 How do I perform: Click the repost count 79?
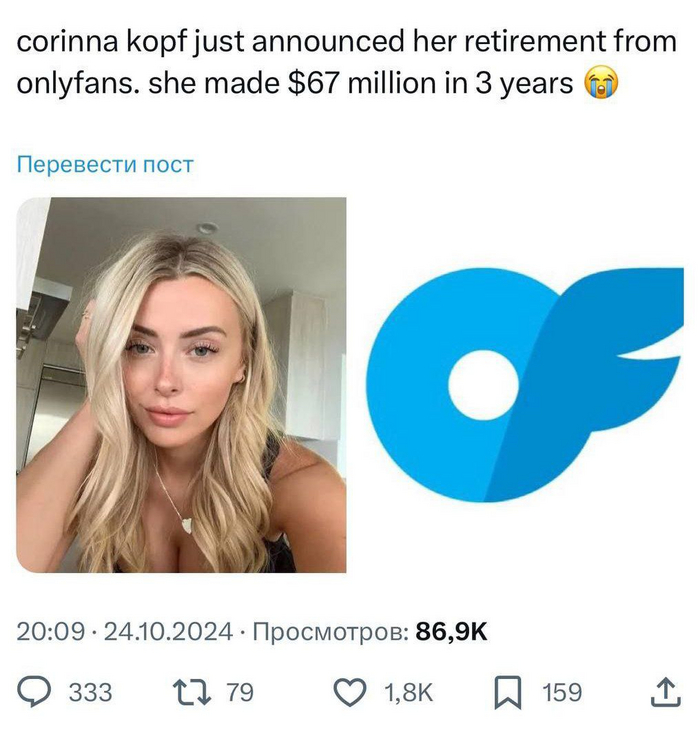pyautogui.click(x=240, y=692)
